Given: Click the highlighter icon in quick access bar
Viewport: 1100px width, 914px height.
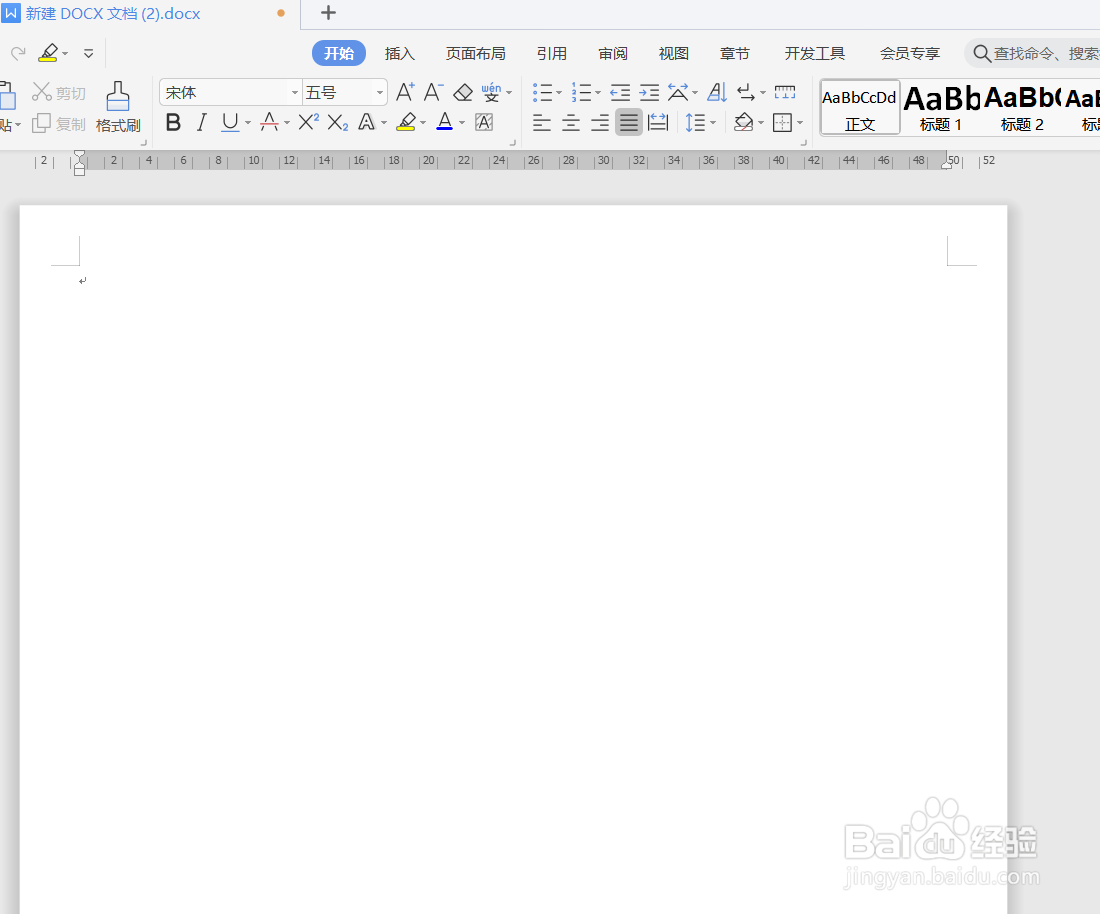Looking at the screenshot, I should click(x=48, y=53).
